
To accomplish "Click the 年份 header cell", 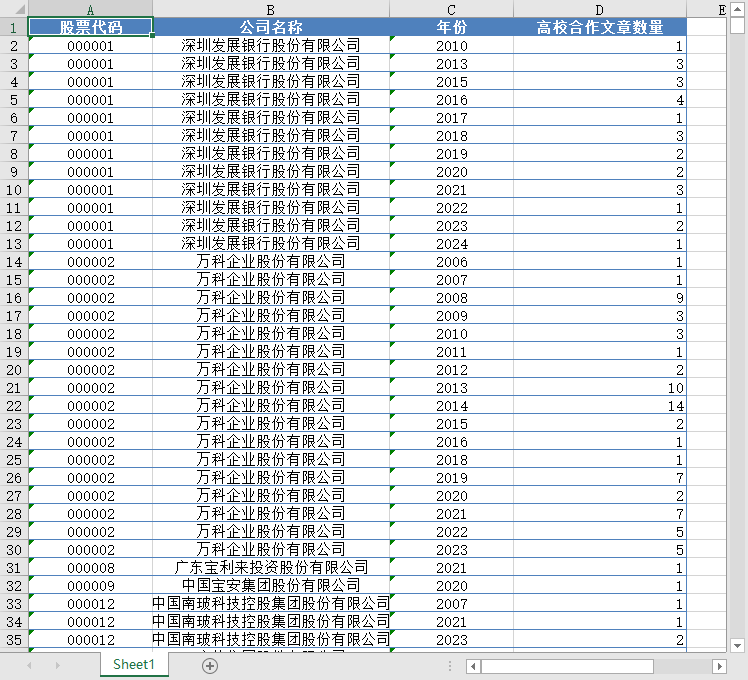I will (451, 27).
